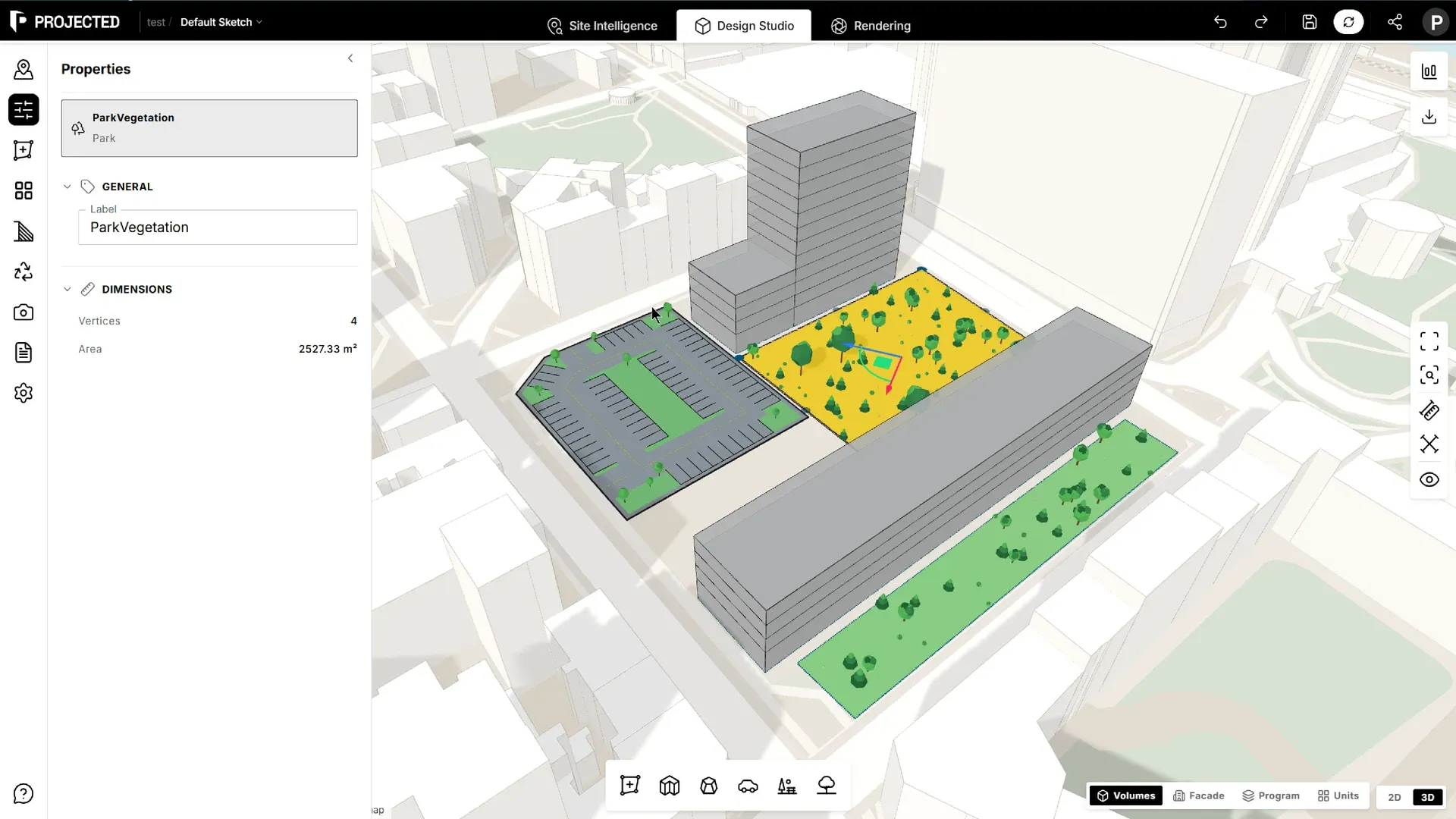Screen dimensions: 1456x819
Task: Open the site location pin sidebar icon
Action: click(x=24, y=70)
